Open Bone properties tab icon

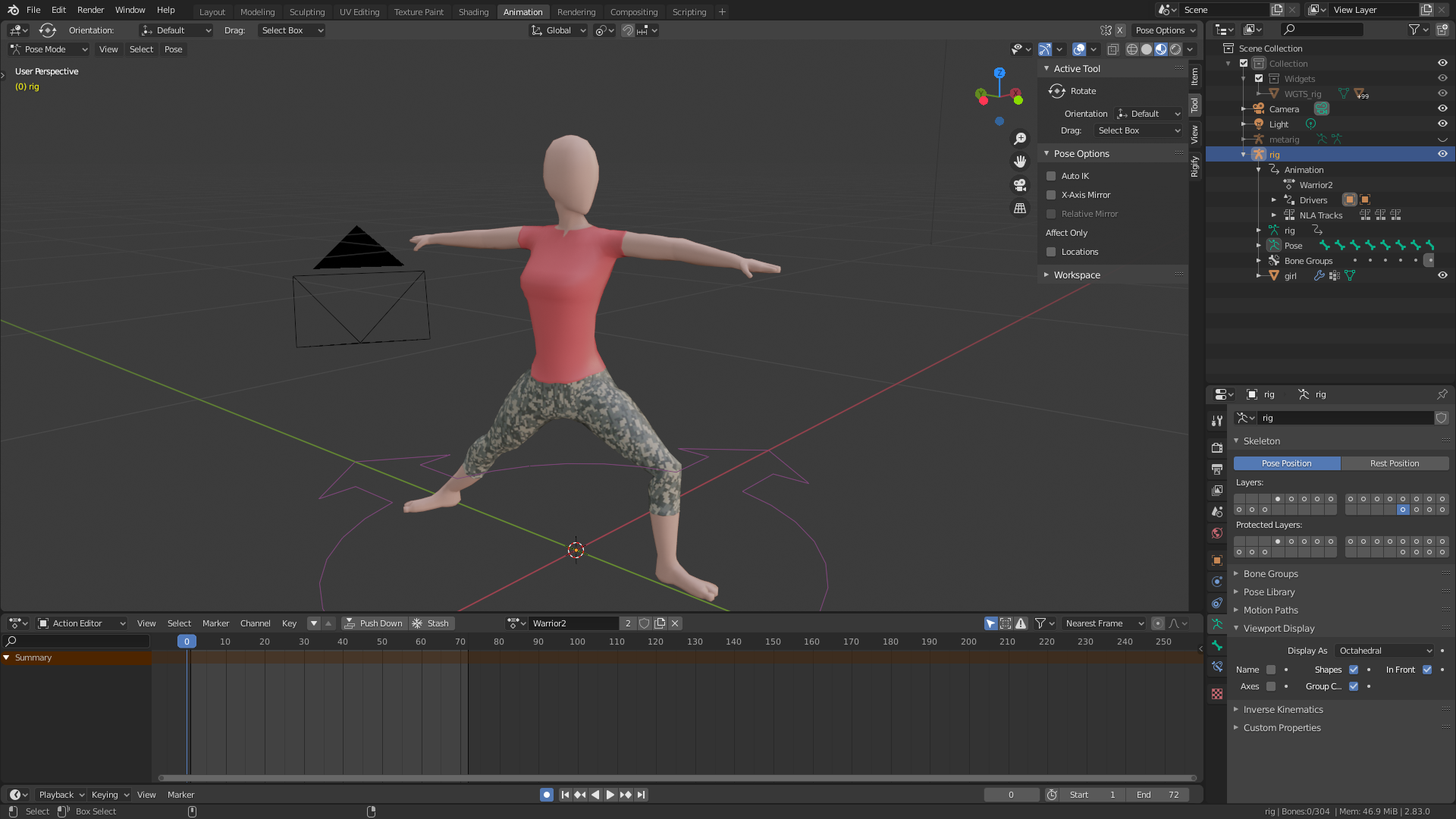click(x=1217, y=645)
